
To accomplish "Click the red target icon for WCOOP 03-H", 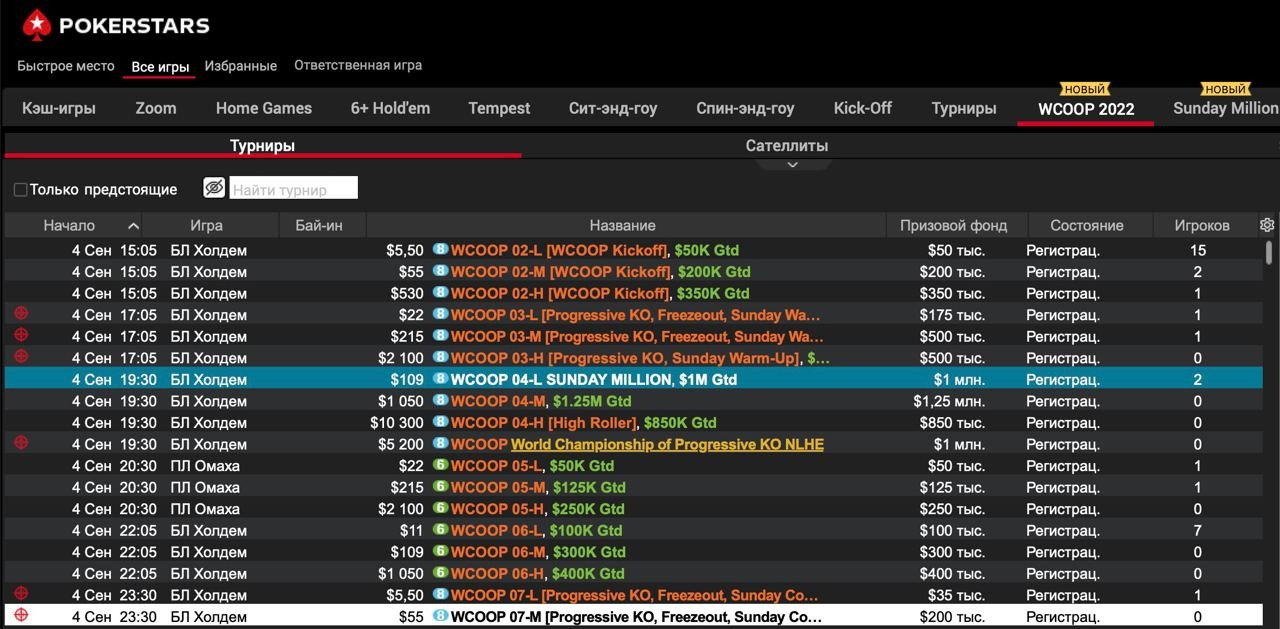I will tap(21, 357).
